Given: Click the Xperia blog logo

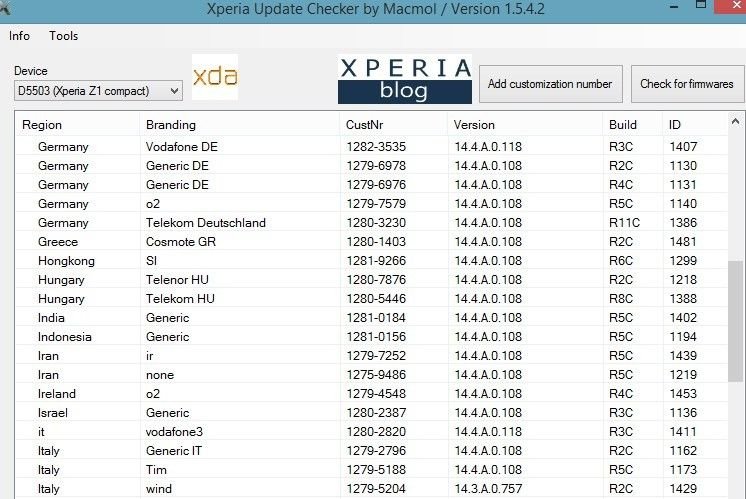Looking at the screenshot, I should (405, 79).
